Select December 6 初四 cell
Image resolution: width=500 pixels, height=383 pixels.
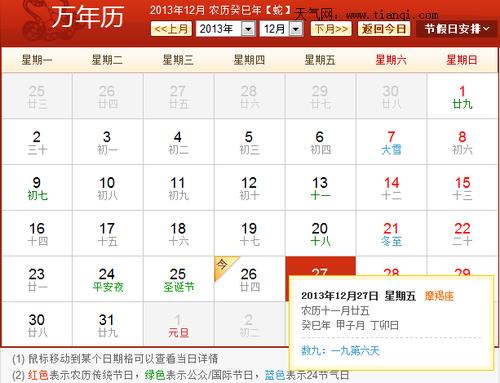(x=320, y=142)
